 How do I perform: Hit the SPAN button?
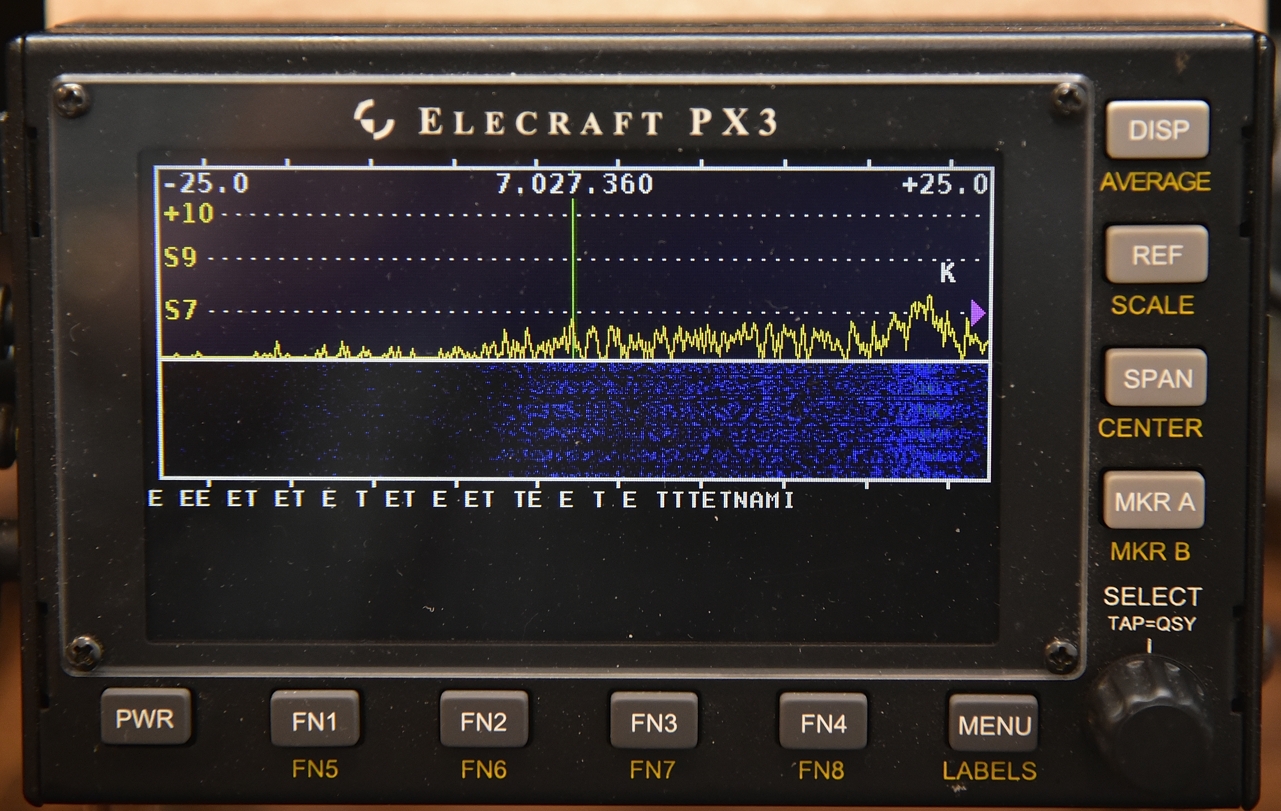coord(1156,378)
